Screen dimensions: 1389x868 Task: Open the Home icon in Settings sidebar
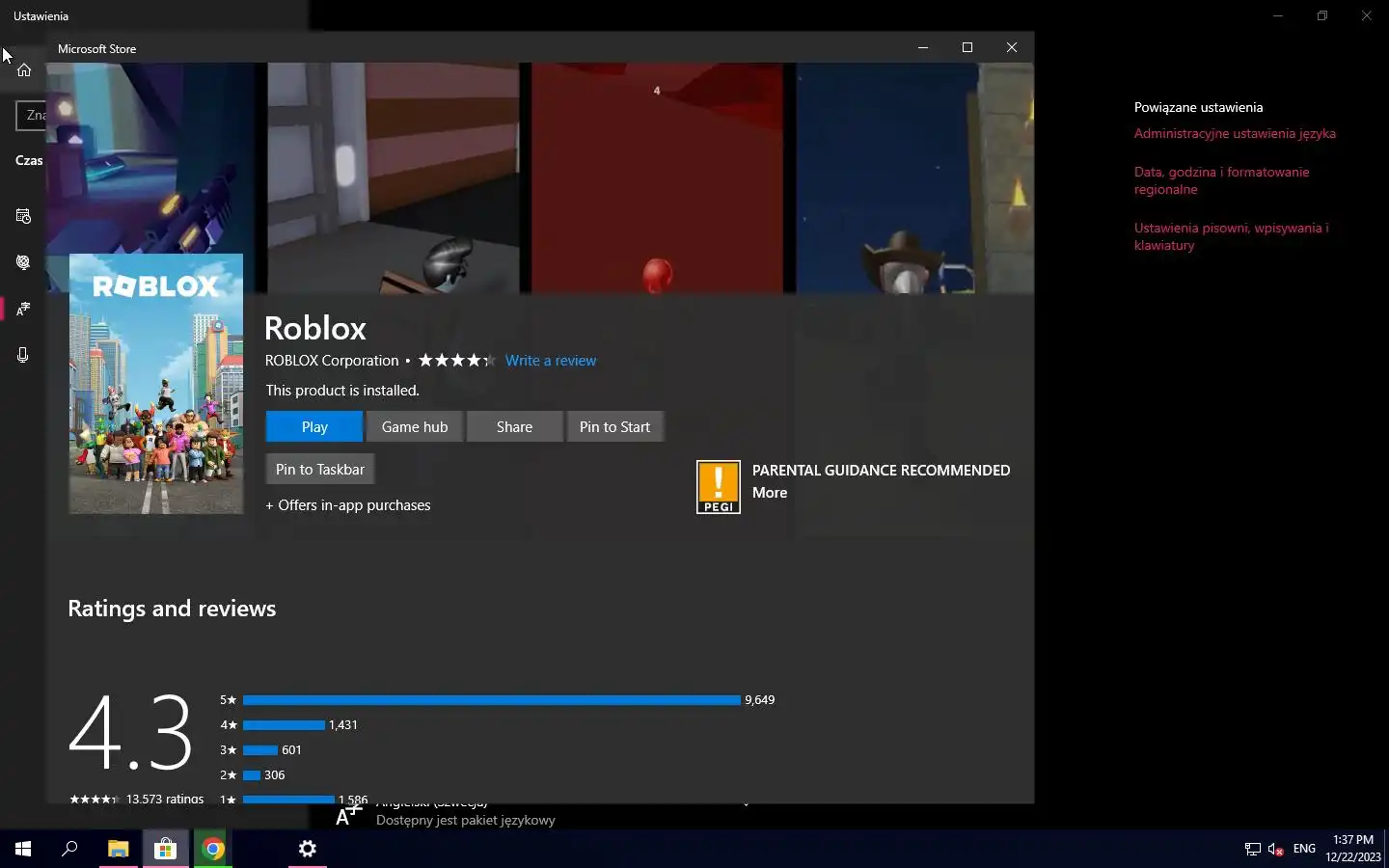(24, 69)
